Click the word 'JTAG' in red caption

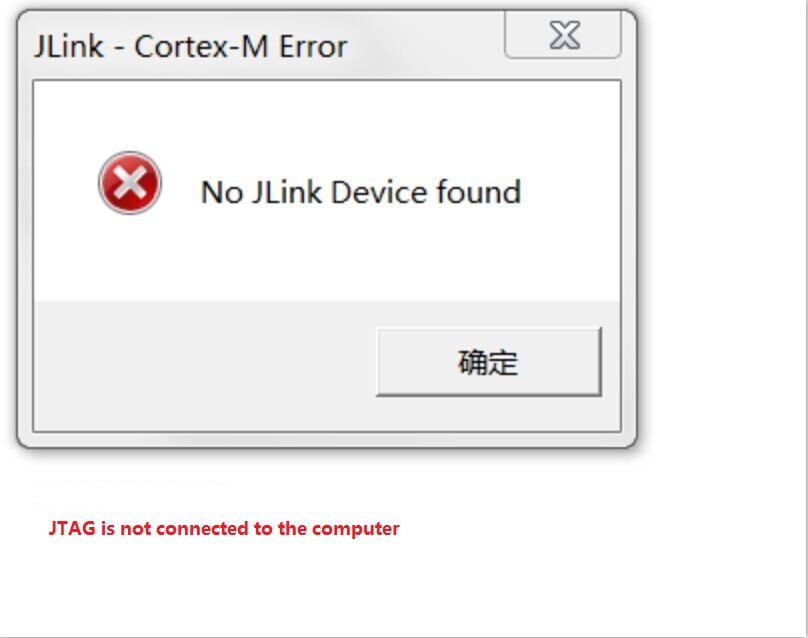point(72,528)
